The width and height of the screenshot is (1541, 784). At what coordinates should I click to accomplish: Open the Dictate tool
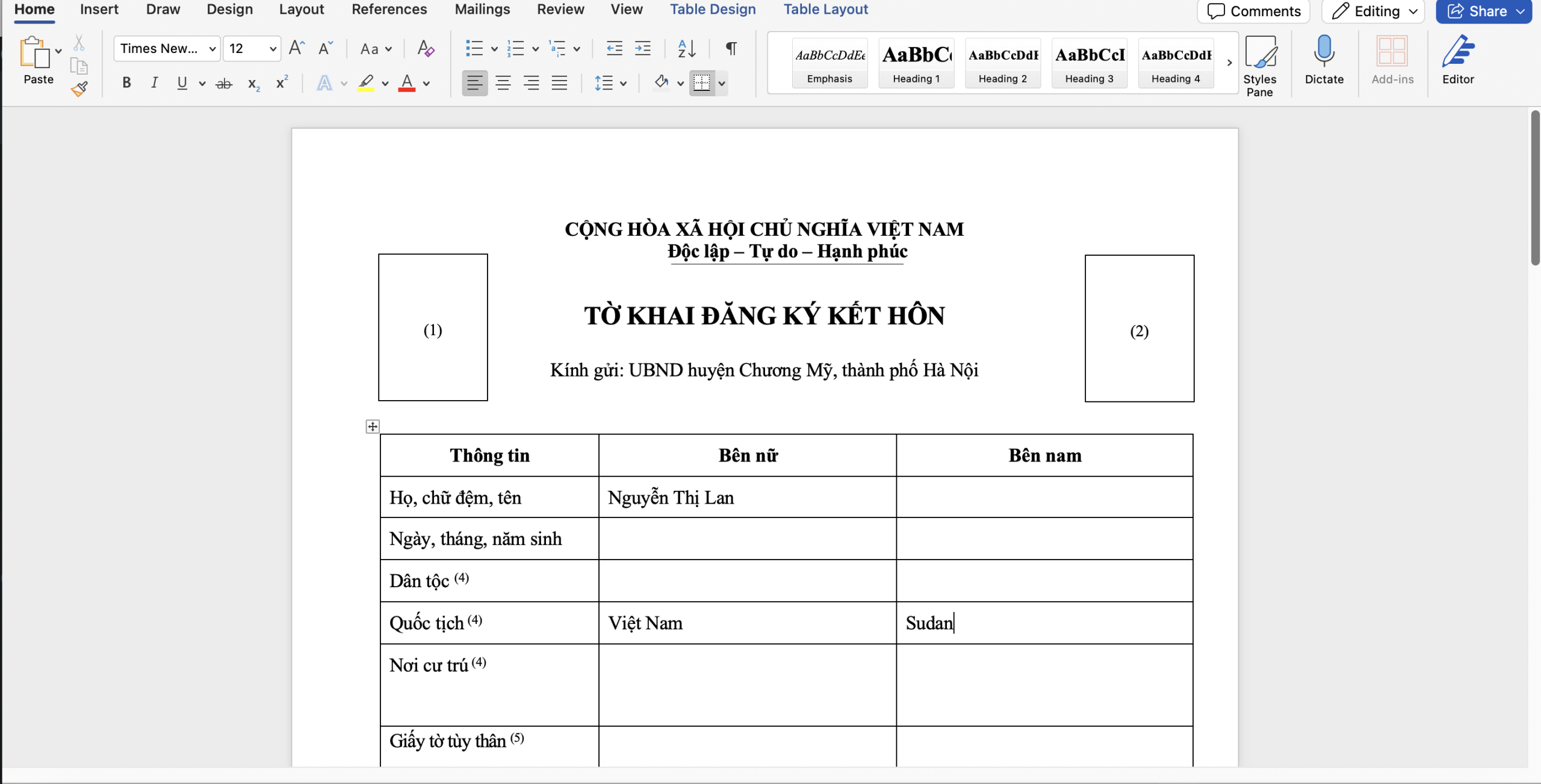(1324, 60)
